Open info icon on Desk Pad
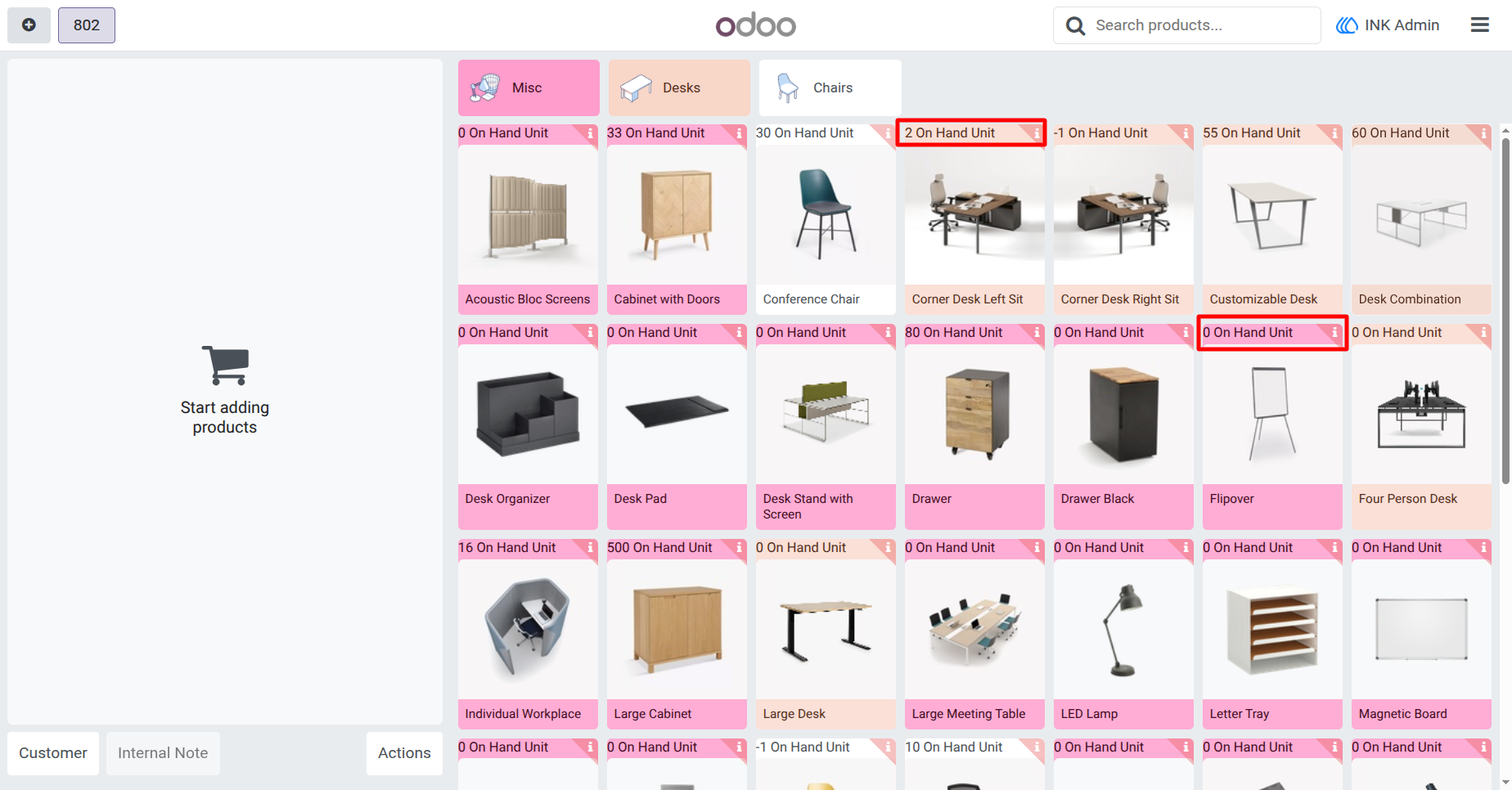 739,332
